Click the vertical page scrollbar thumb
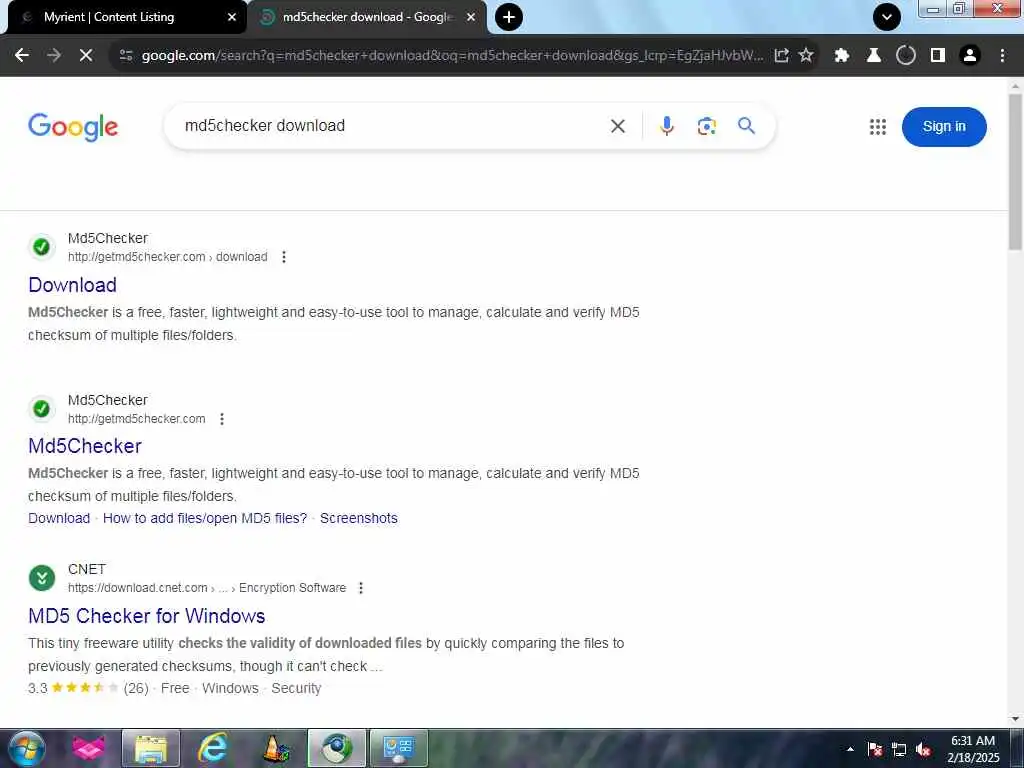 [1015, 171]
